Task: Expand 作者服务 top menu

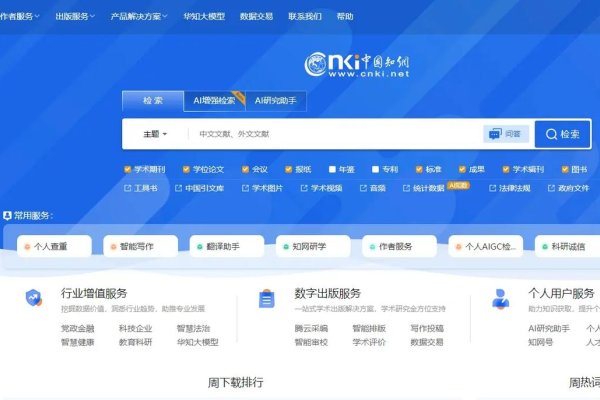Action: (19, 16)
